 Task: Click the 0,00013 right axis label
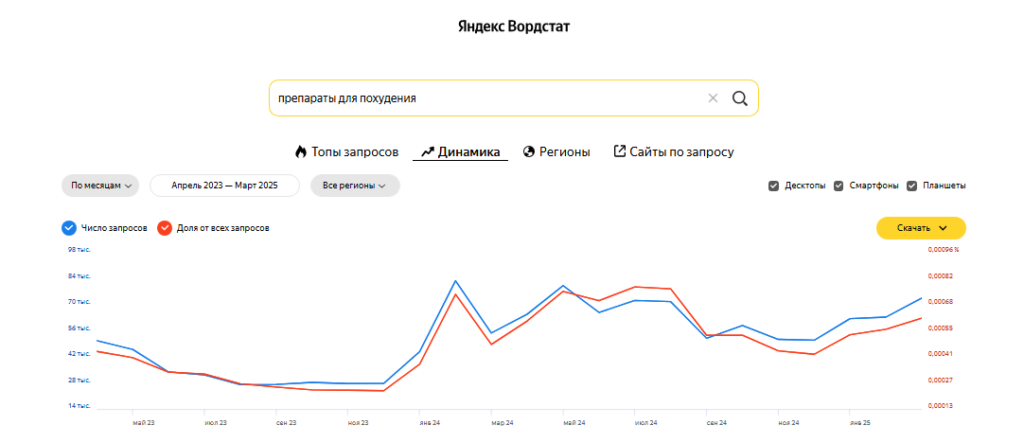tap(940, 406)
